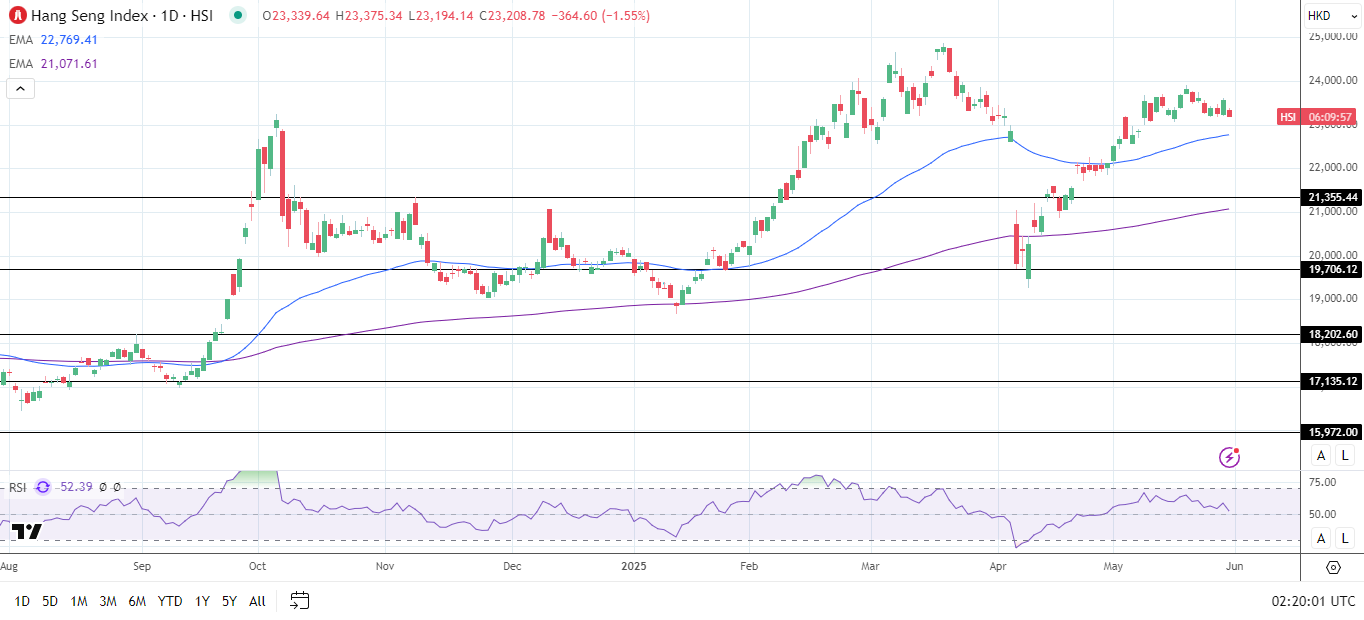Toggle log scale L on the price pane
Screen dimensions: 1364x620
1345,456
